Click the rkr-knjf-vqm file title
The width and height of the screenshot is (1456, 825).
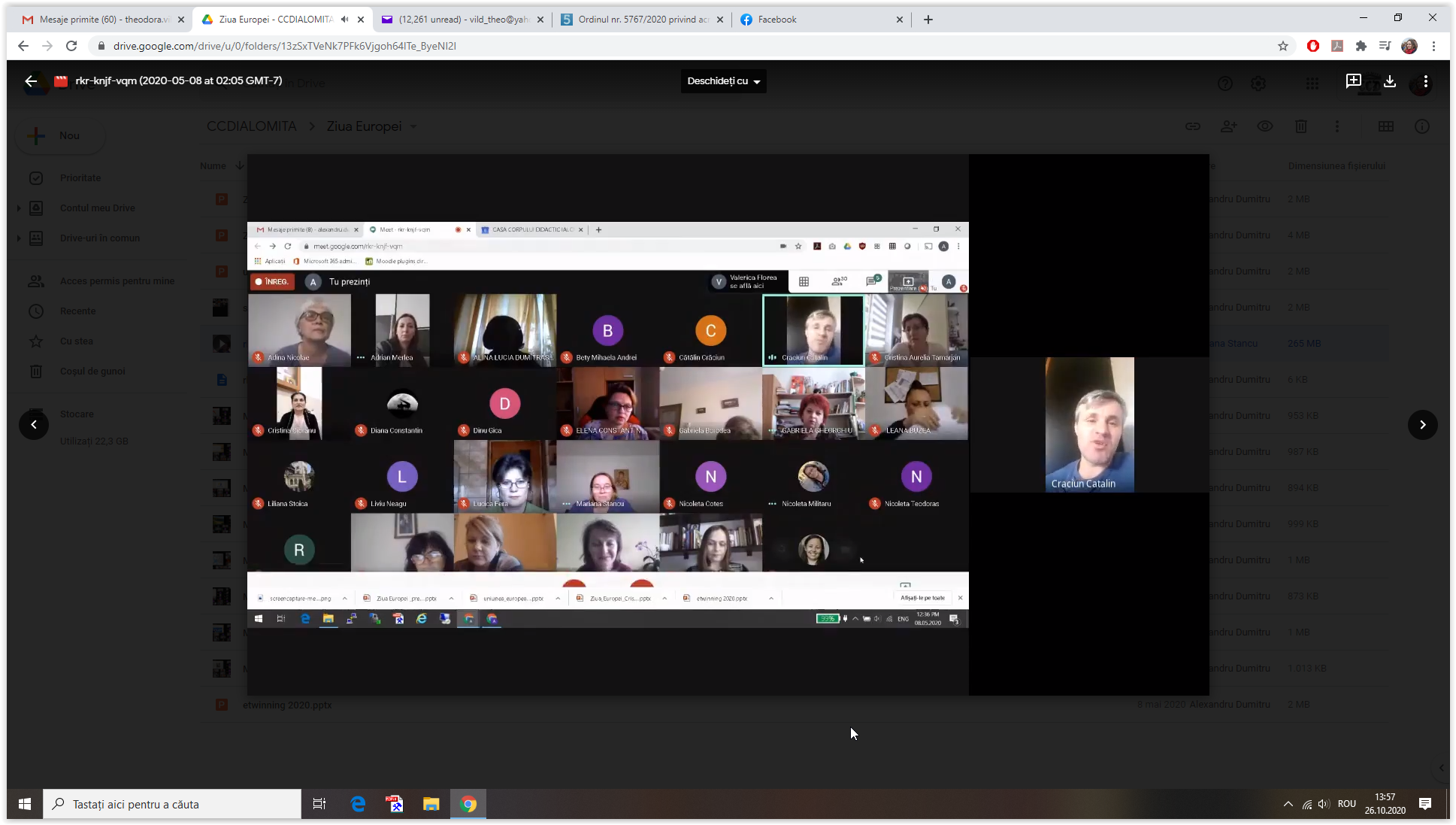coord(179,80)
